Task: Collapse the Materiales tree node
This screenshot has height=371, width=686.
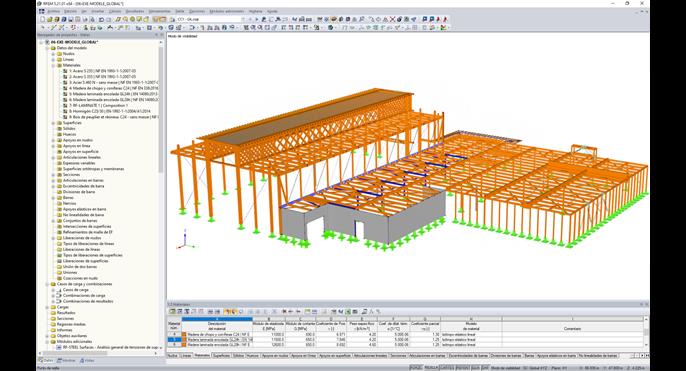Action: click(x=53, y=65)
